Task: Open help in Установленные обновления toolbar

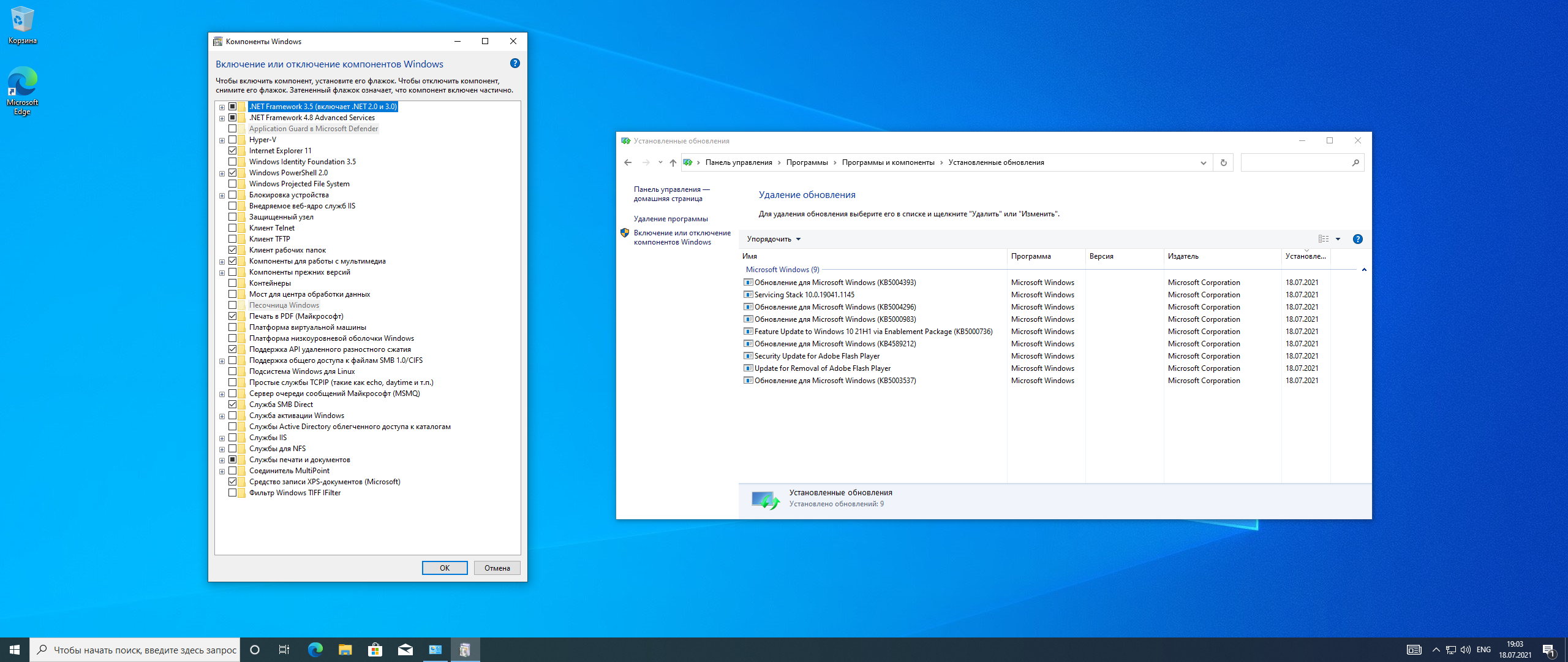Action: pyautogui.click(x=1357, y=239)
